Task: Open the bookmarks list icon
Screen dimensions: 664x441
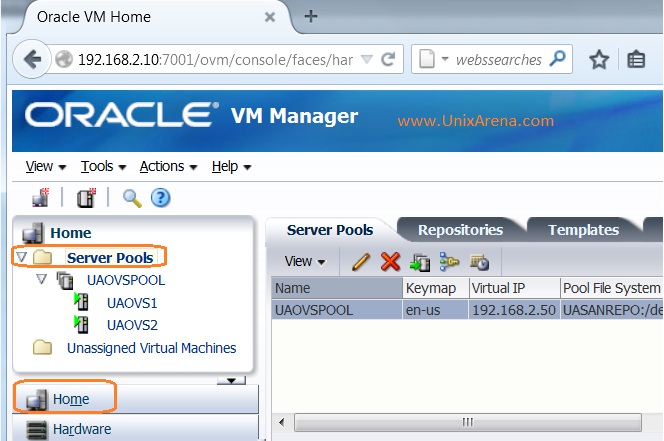Action: [x=636, y=59]
